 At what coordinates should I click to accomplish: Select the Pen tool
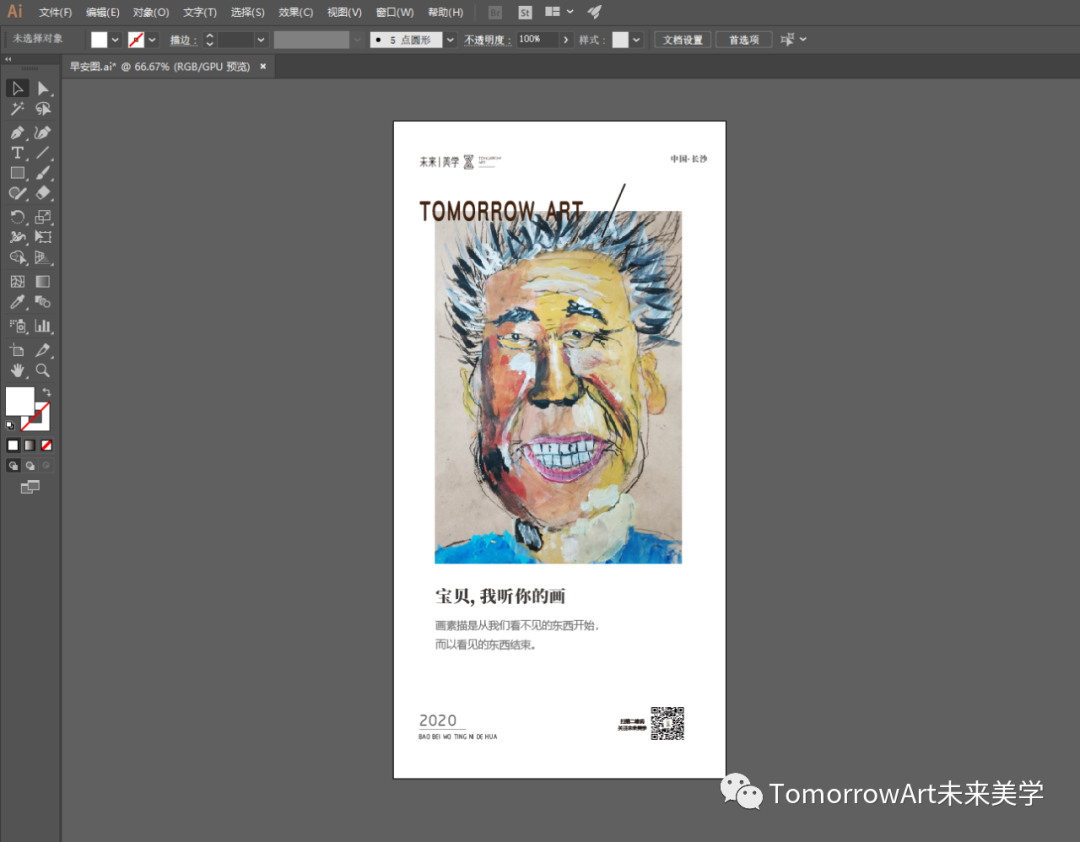click(x=17, y=132)
